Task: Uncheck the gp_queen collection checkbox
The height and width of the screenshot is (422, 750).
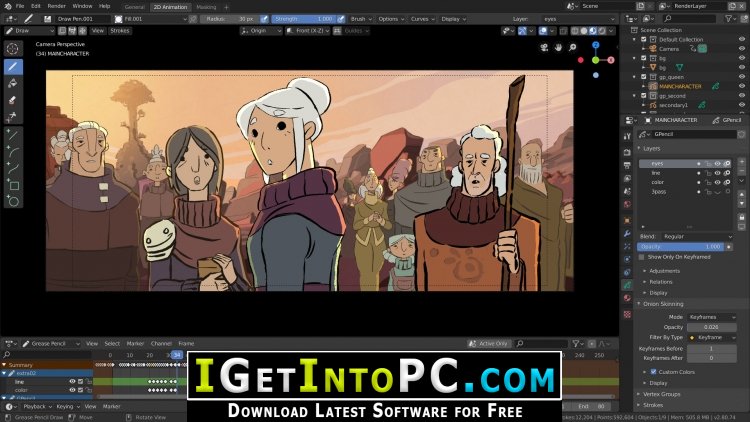Action: tap(644, 77)
